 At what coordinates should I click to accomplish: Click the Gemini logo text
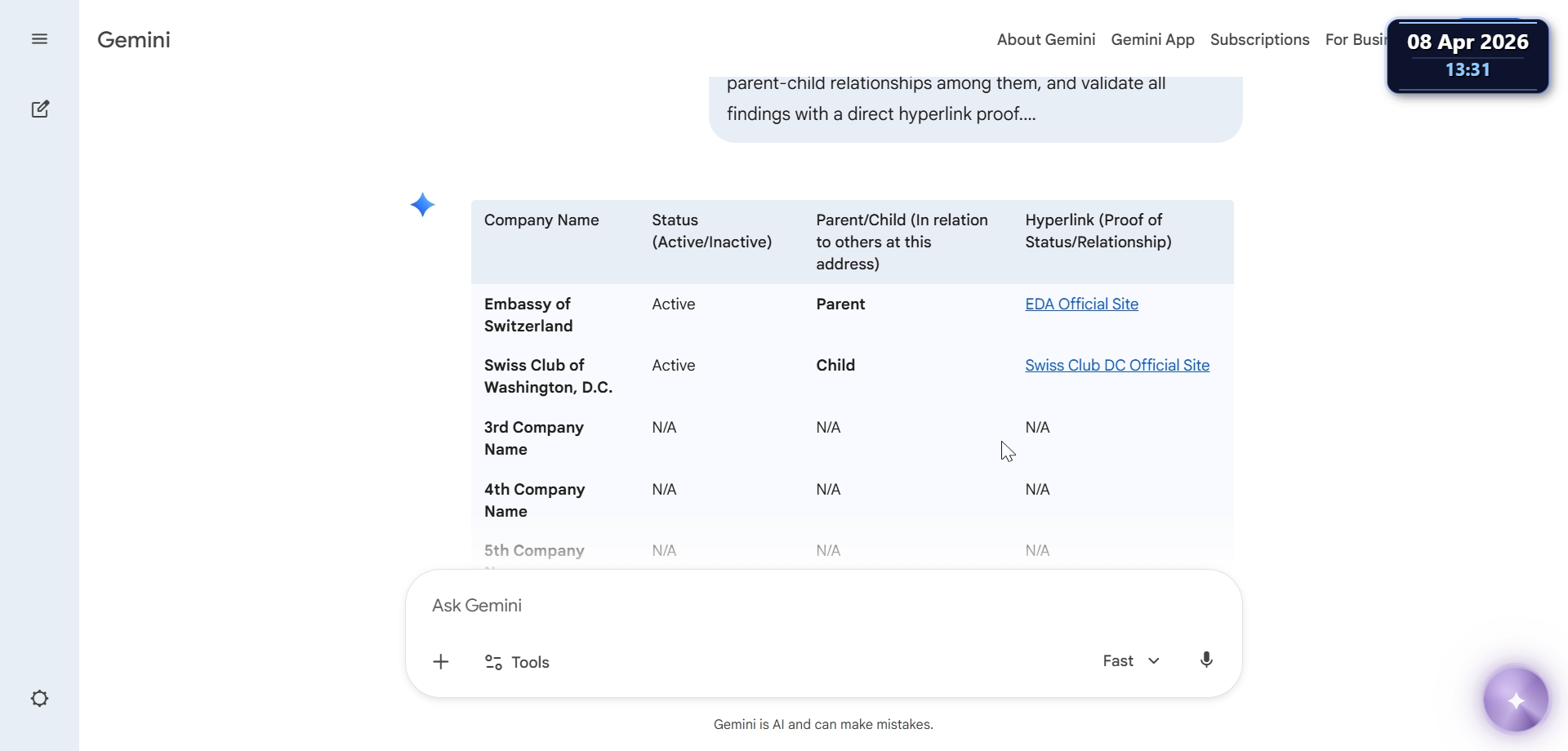pyautogui.click(x=134, y=40)
